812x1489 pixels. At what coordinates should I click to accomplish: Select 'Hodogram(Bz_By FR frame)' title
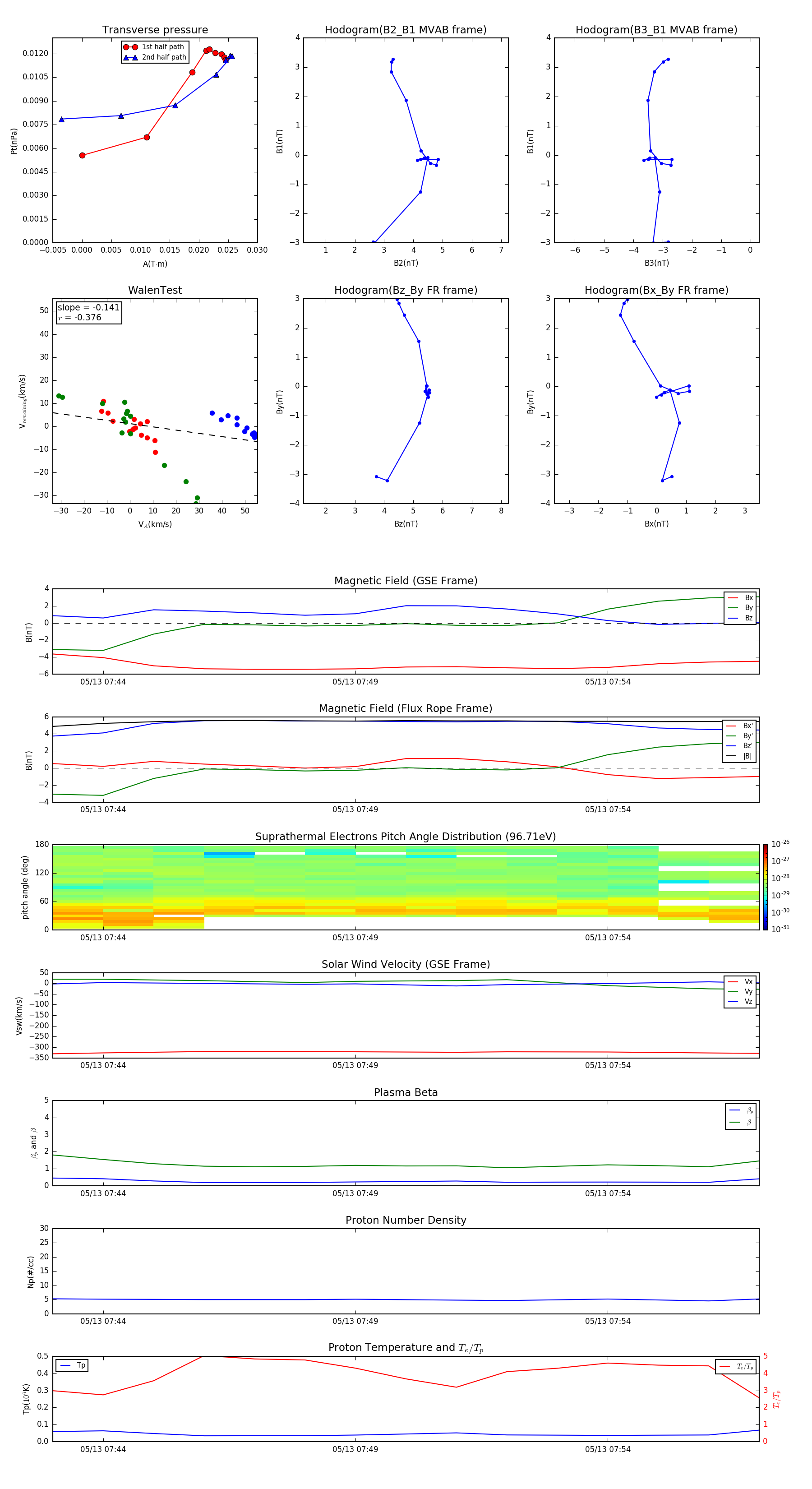pyautogui.click(x=406, y=290)
